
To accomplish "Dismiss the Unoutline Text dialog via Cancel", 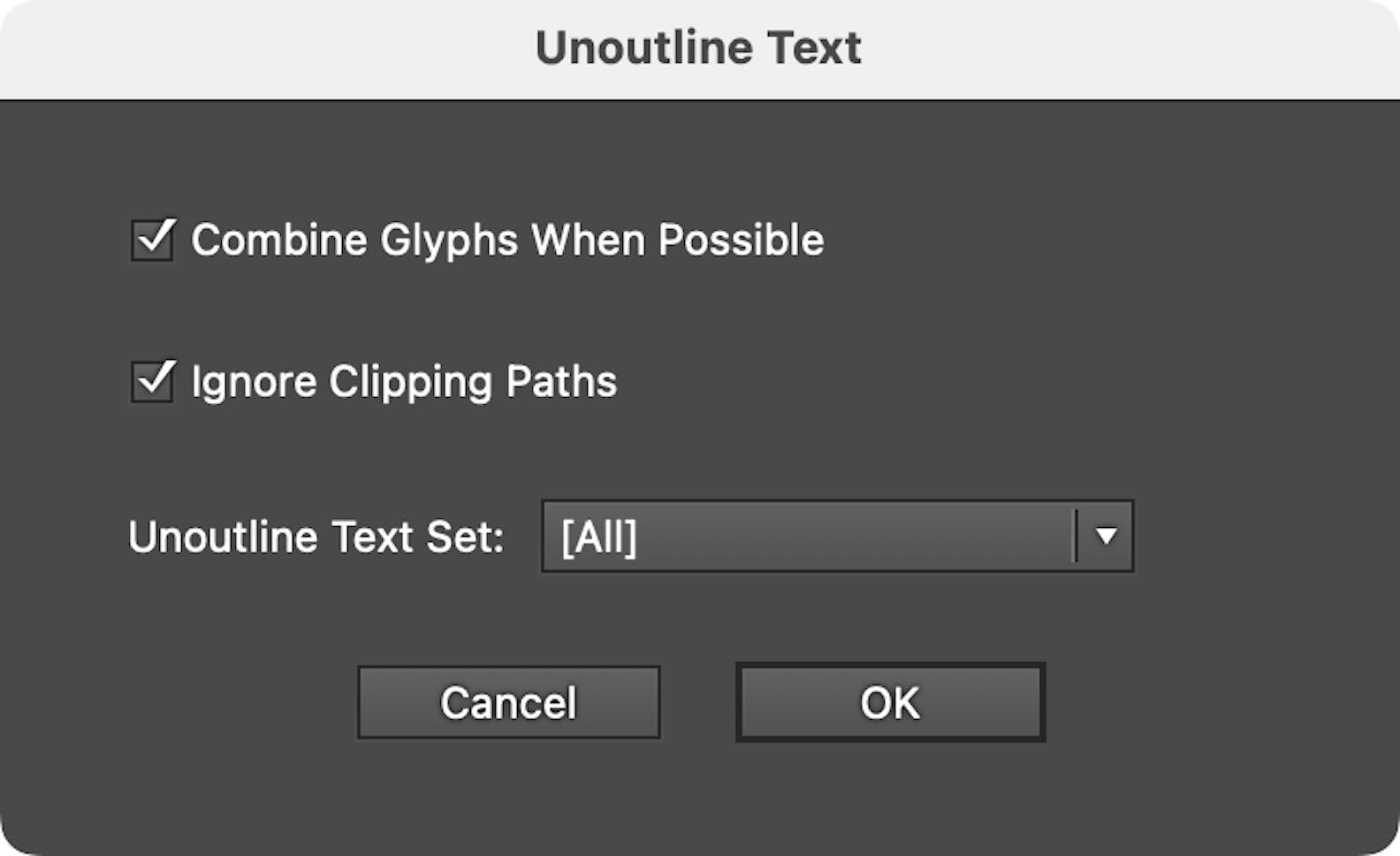I will coord(508,703).
